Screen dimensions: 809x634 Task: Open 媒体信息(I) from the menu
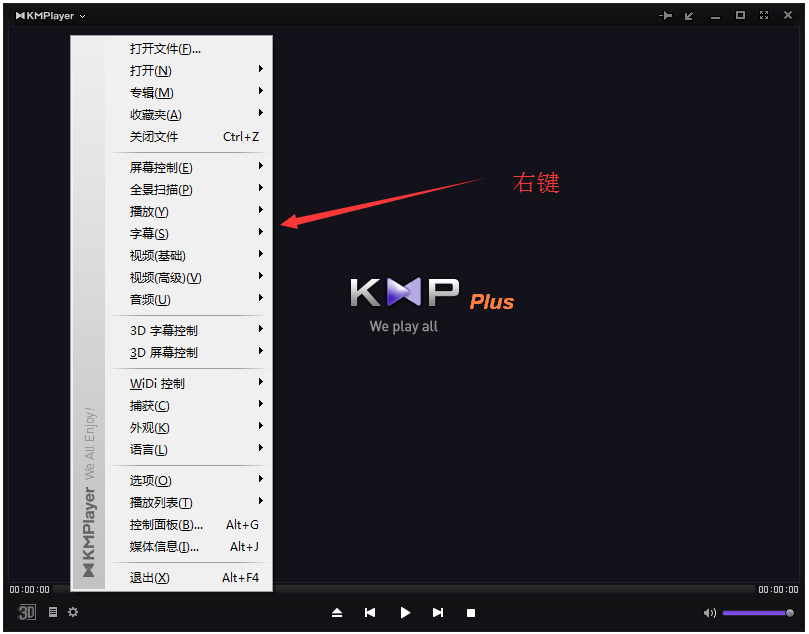pyautogui.click(x=162, y=546)
